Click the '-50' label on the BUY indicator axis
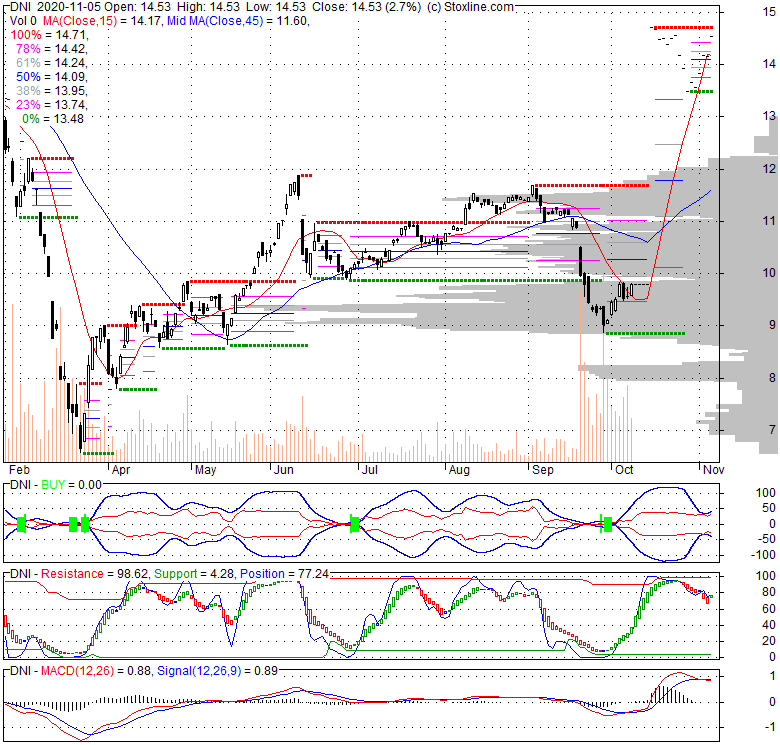 coord(766,539)
